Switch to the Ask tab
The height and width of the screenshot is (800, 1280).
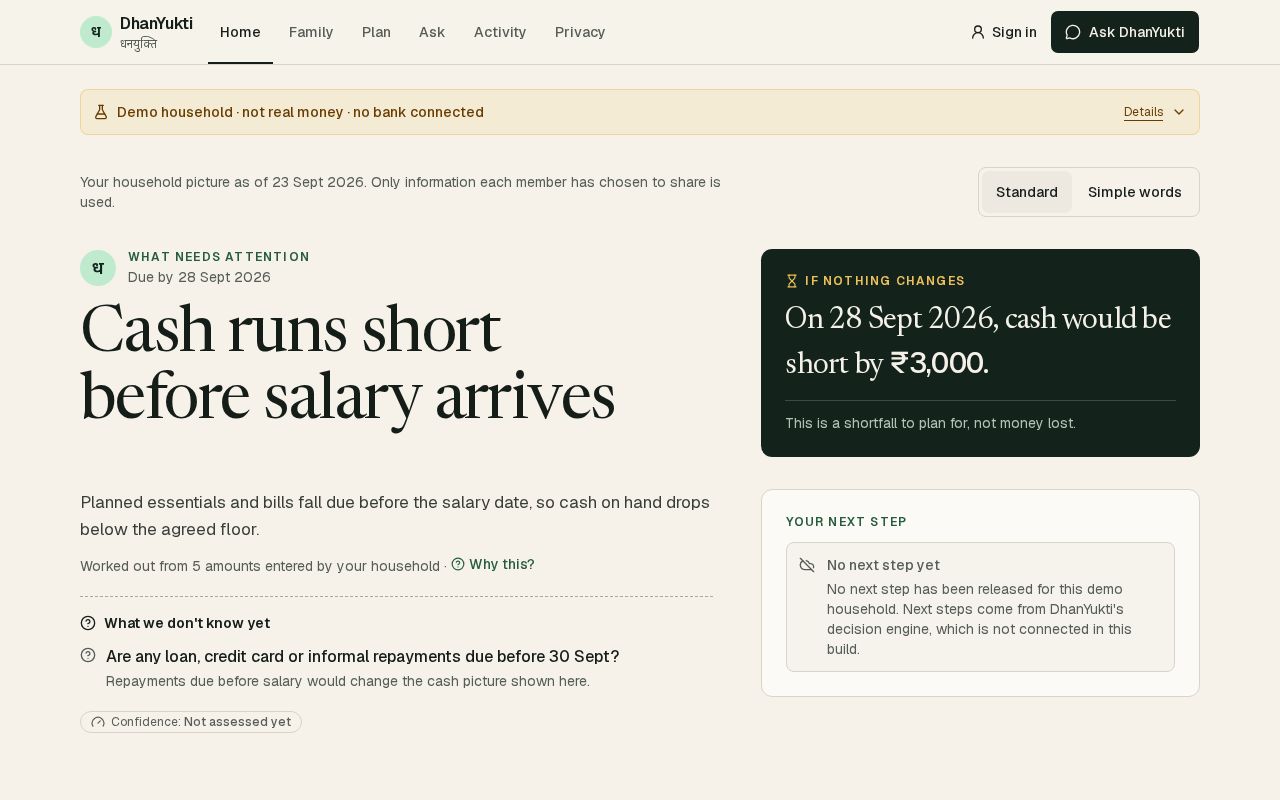pyautogui.click(x=432, y=32)
